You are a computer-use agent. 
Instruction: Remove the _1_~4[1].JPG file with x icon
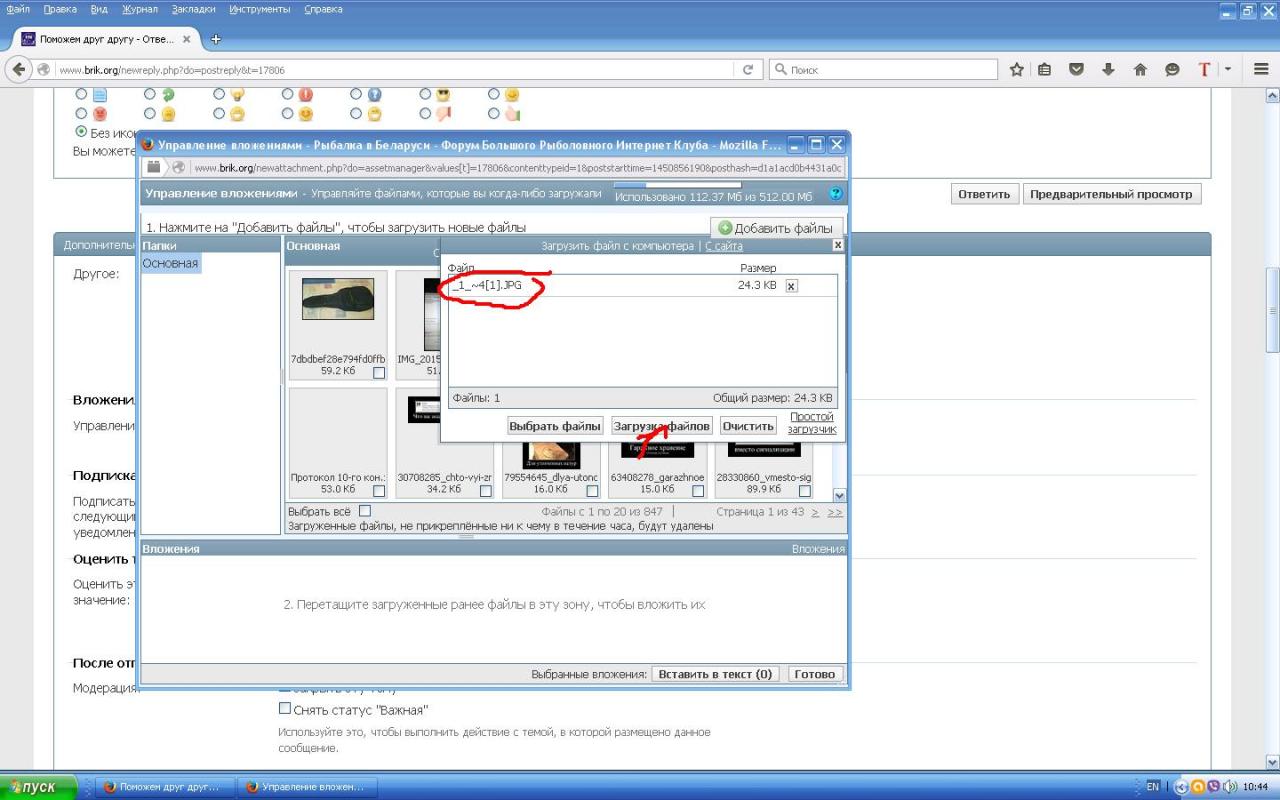(x=791, y=286)
